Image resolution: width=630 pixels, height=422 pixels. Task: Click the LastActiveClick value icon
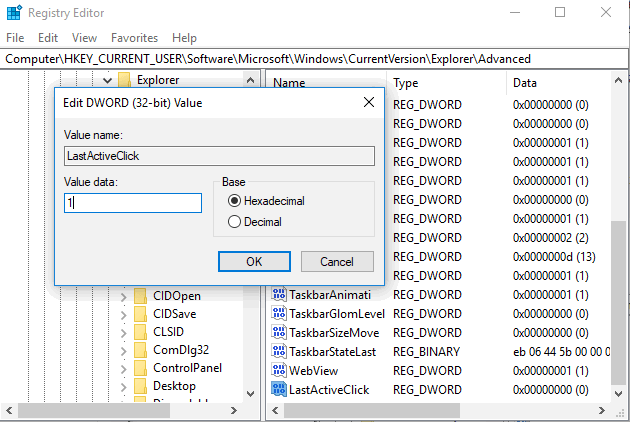(x=278, y=389)
